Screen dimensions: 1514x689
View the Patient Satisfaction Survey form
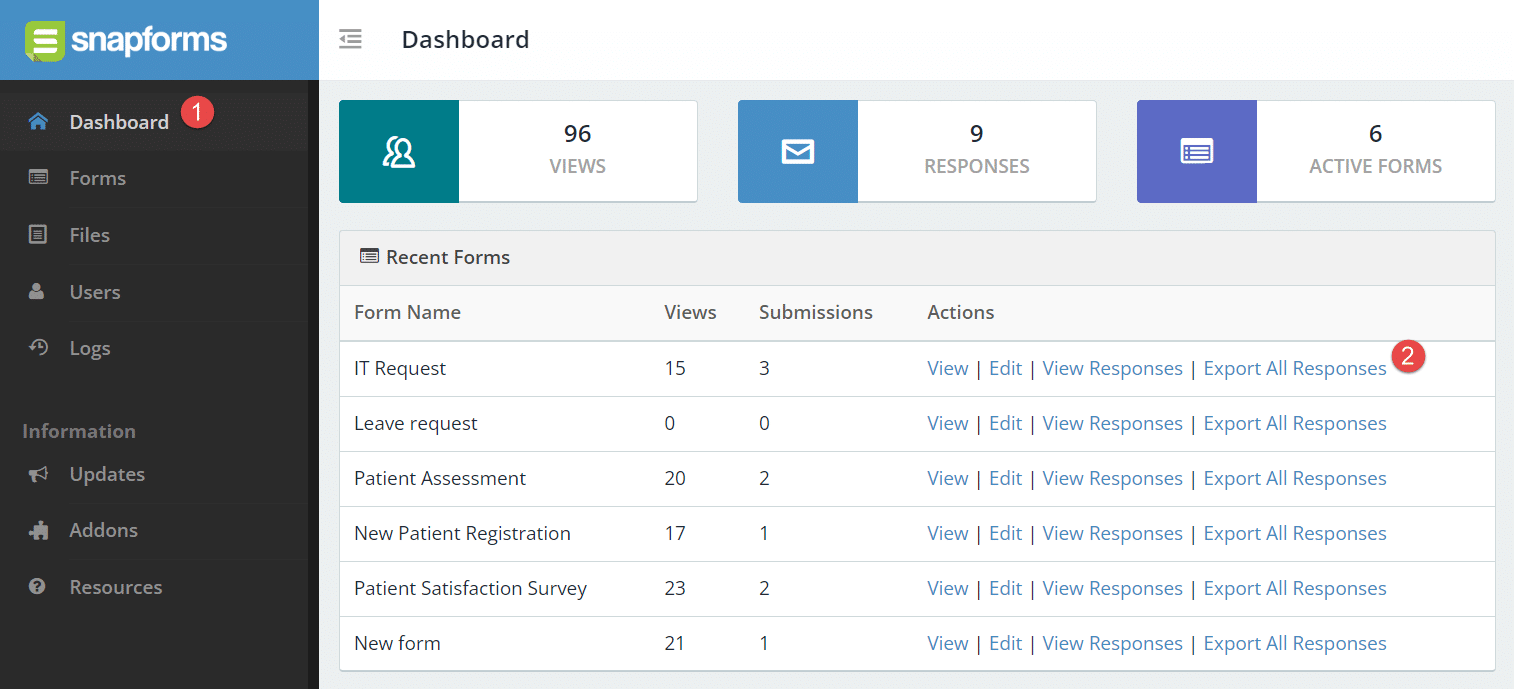click(948, 588)
